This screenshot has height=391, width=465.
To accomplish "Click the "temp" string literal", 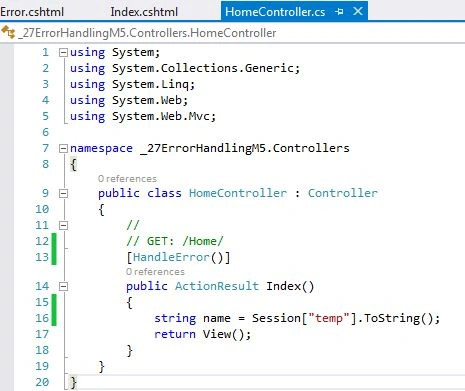I will pos(329,318).
